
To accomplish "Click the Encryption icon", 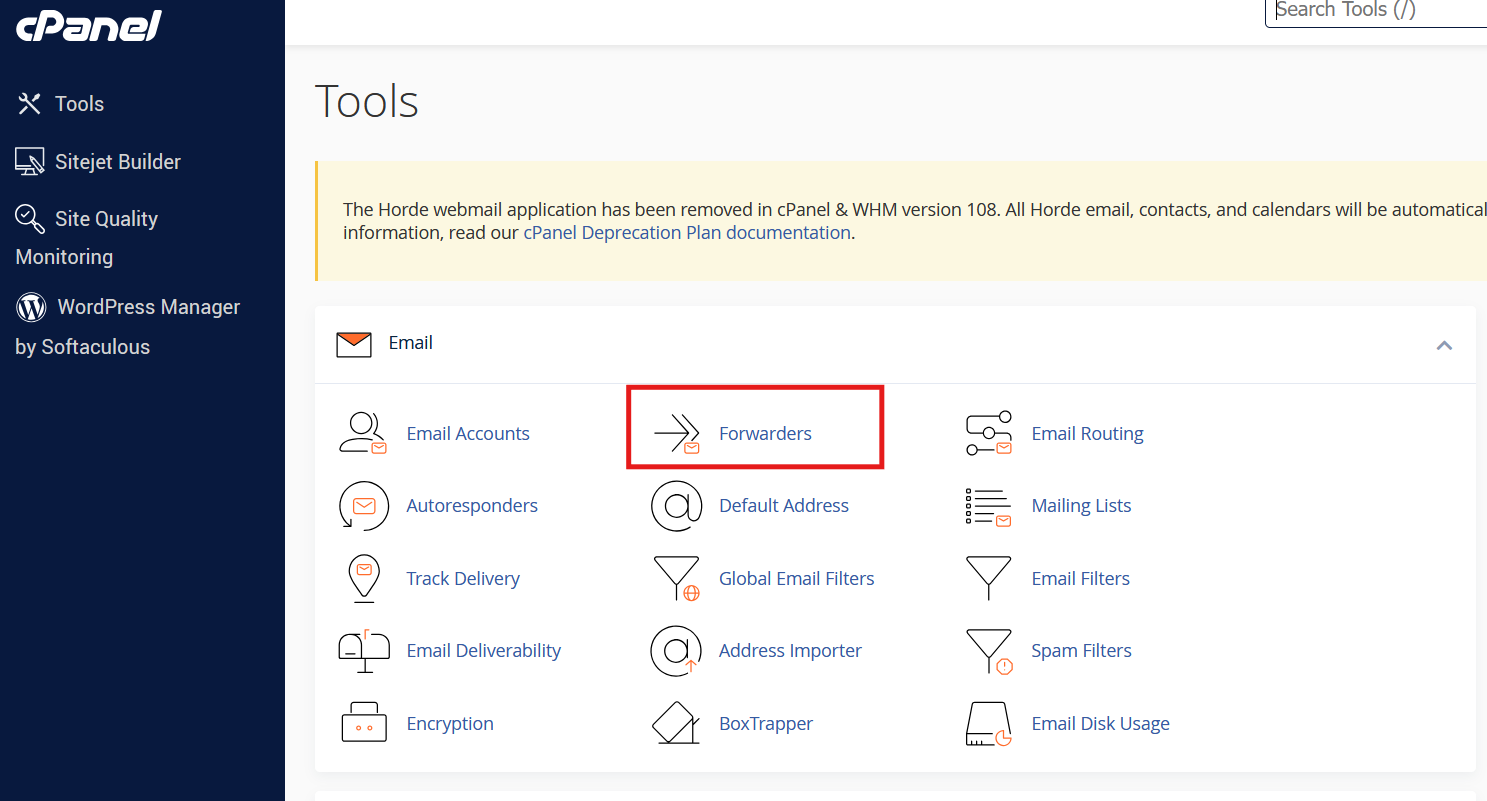I will click(x=364, y=722).
